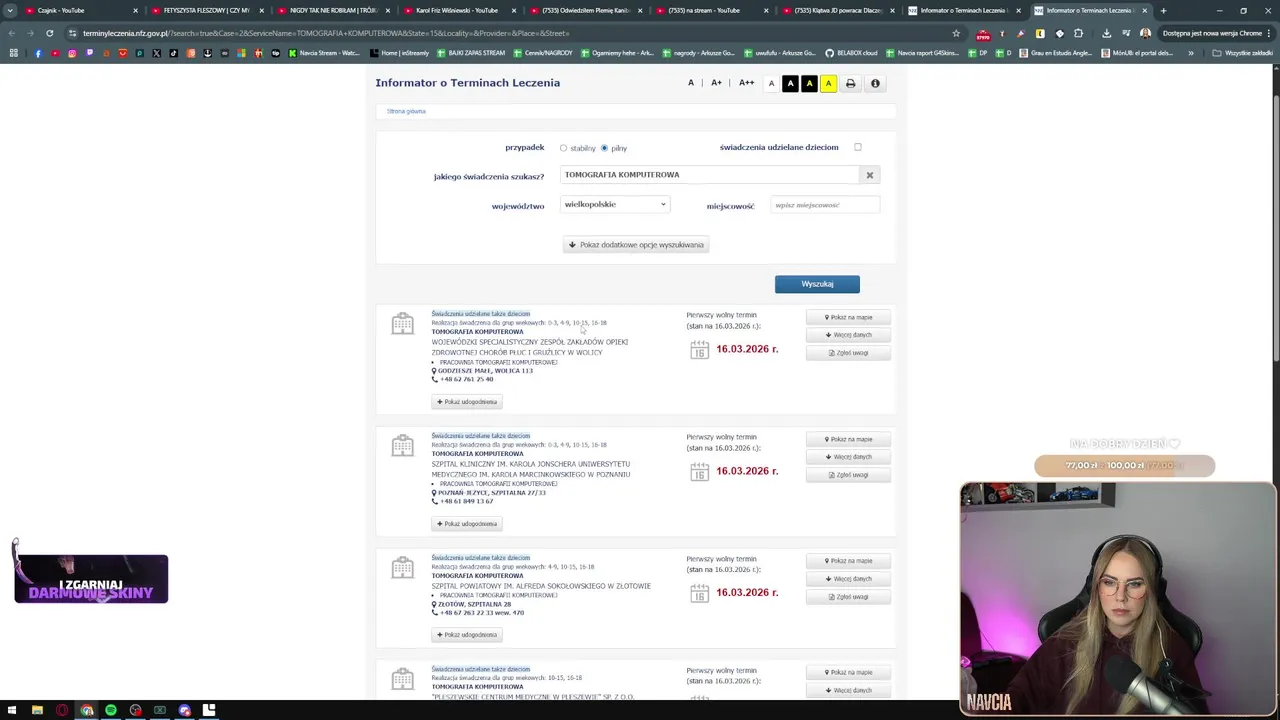Reload the page with the refresh icon

tap(49, 33)
